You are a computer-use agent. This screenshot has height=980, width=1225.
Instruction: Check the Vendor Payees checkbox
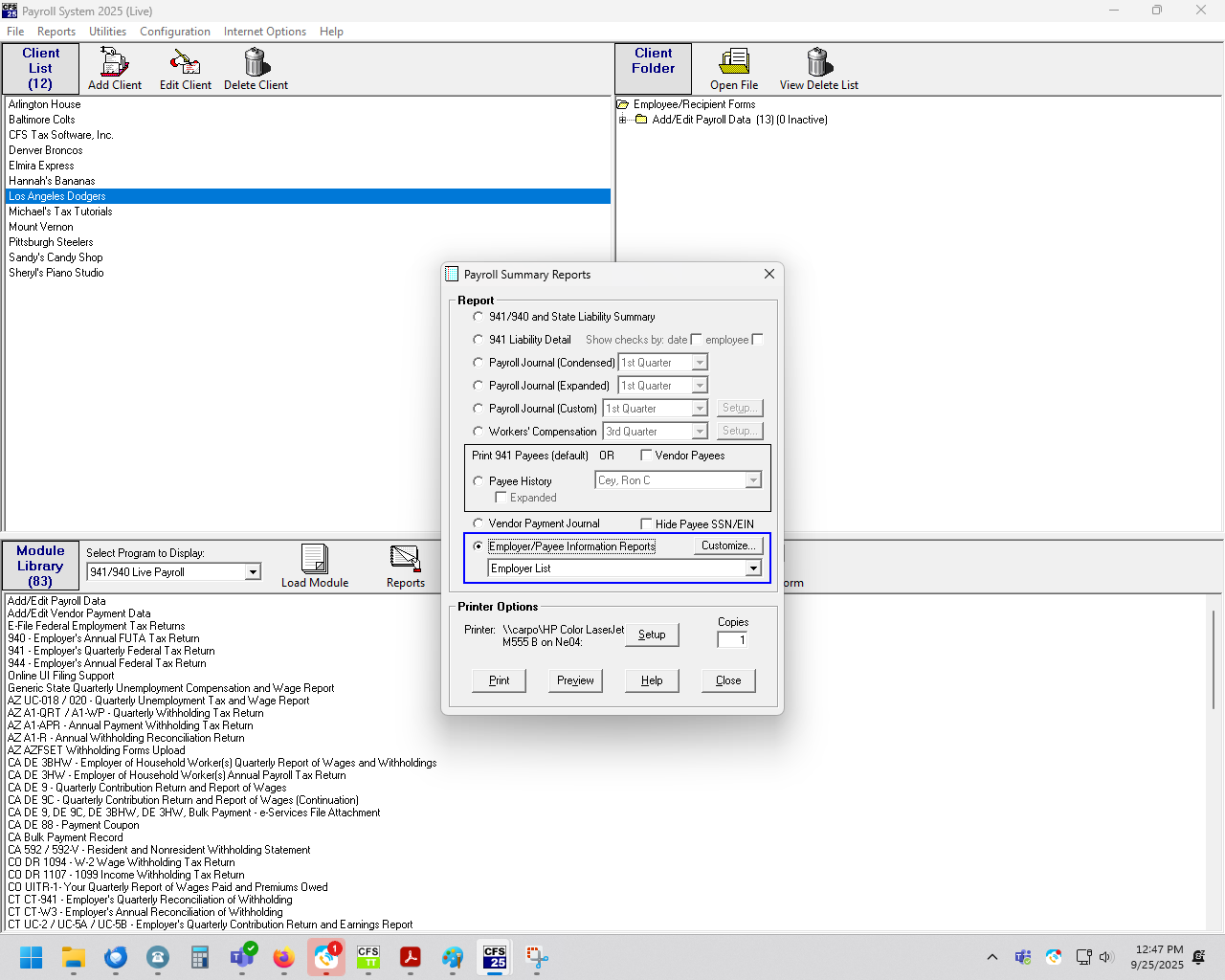click(x=646, y=456)
